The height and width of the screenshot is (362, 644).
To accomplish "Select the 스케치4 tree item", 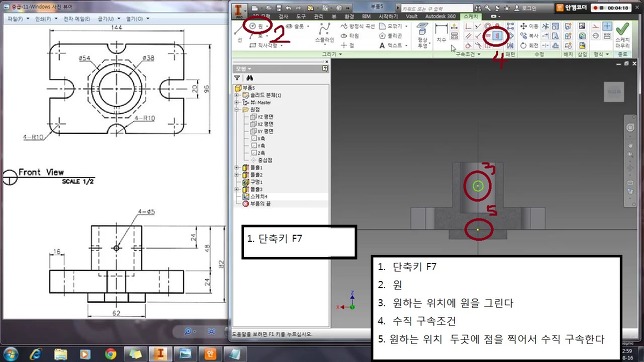I will coord(255,196).
